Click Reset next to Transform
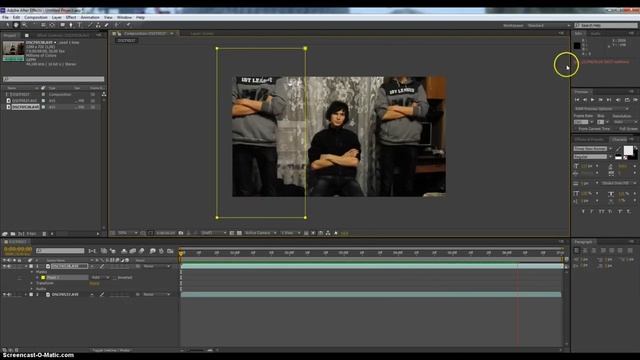The width and height of the screenshot is (640, 360). click(94, 283)
